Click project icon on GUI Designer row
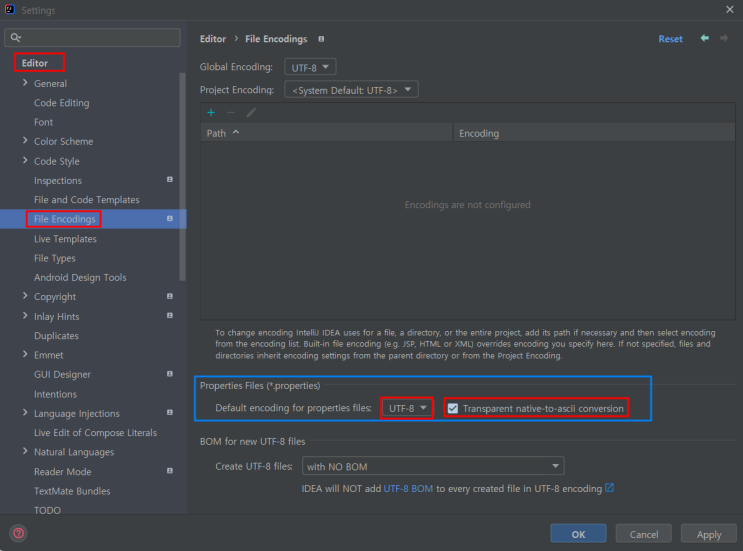743x551 pixels. tap(170, 374)
